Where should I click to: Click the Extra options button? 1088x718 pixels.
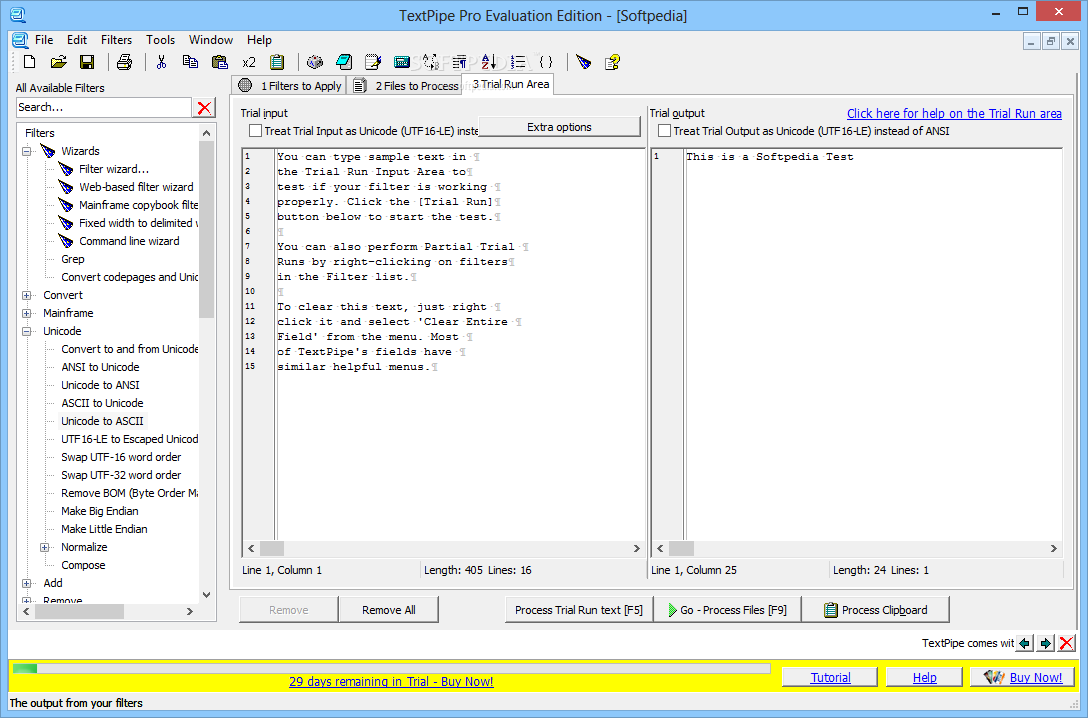click(559, 127)
